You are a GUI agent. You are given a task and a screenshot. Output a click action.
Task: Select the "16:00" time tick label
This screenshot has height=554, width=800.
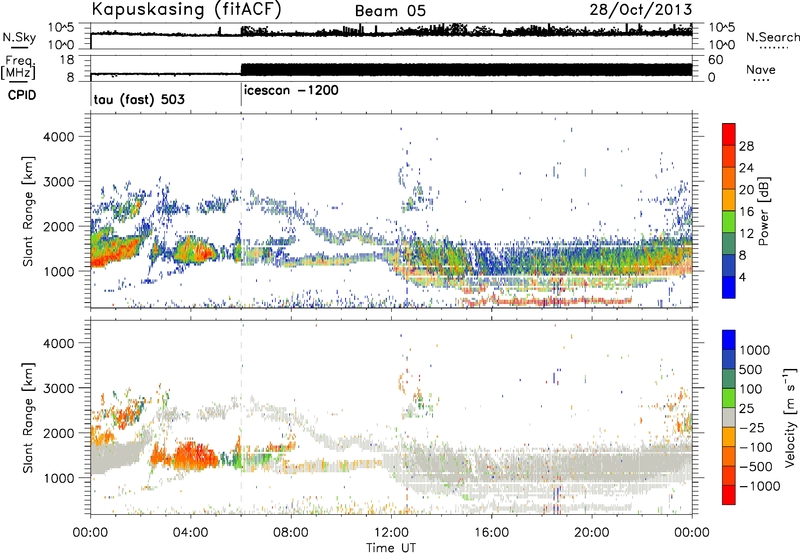[x=491, y=533]
